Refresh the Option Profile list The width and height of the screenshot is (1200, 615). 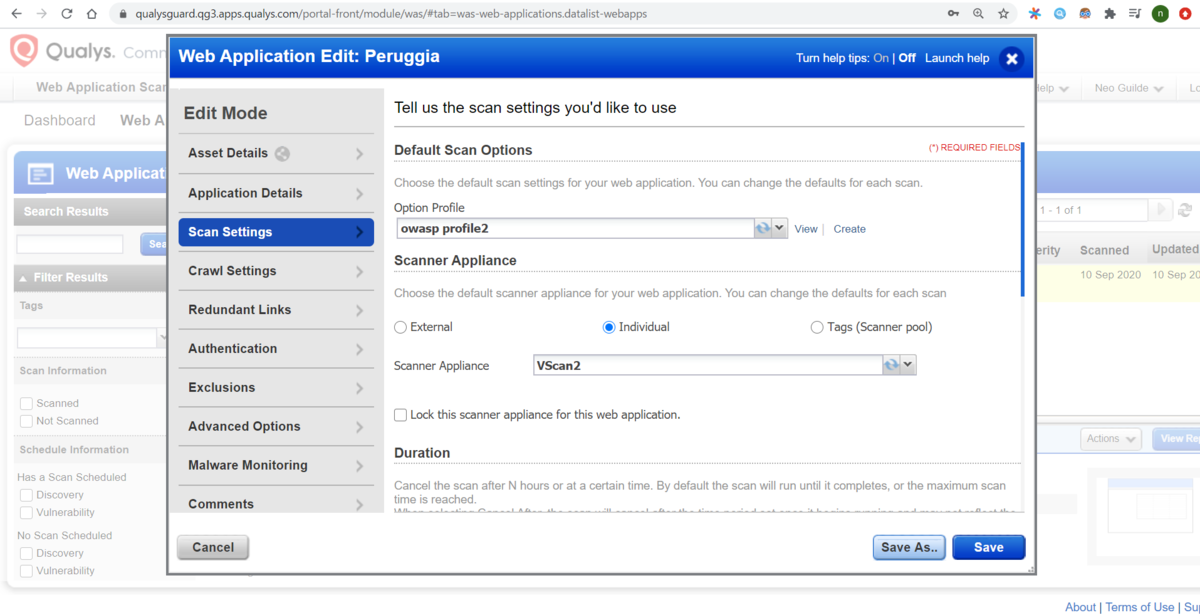(x=763, y=228)
